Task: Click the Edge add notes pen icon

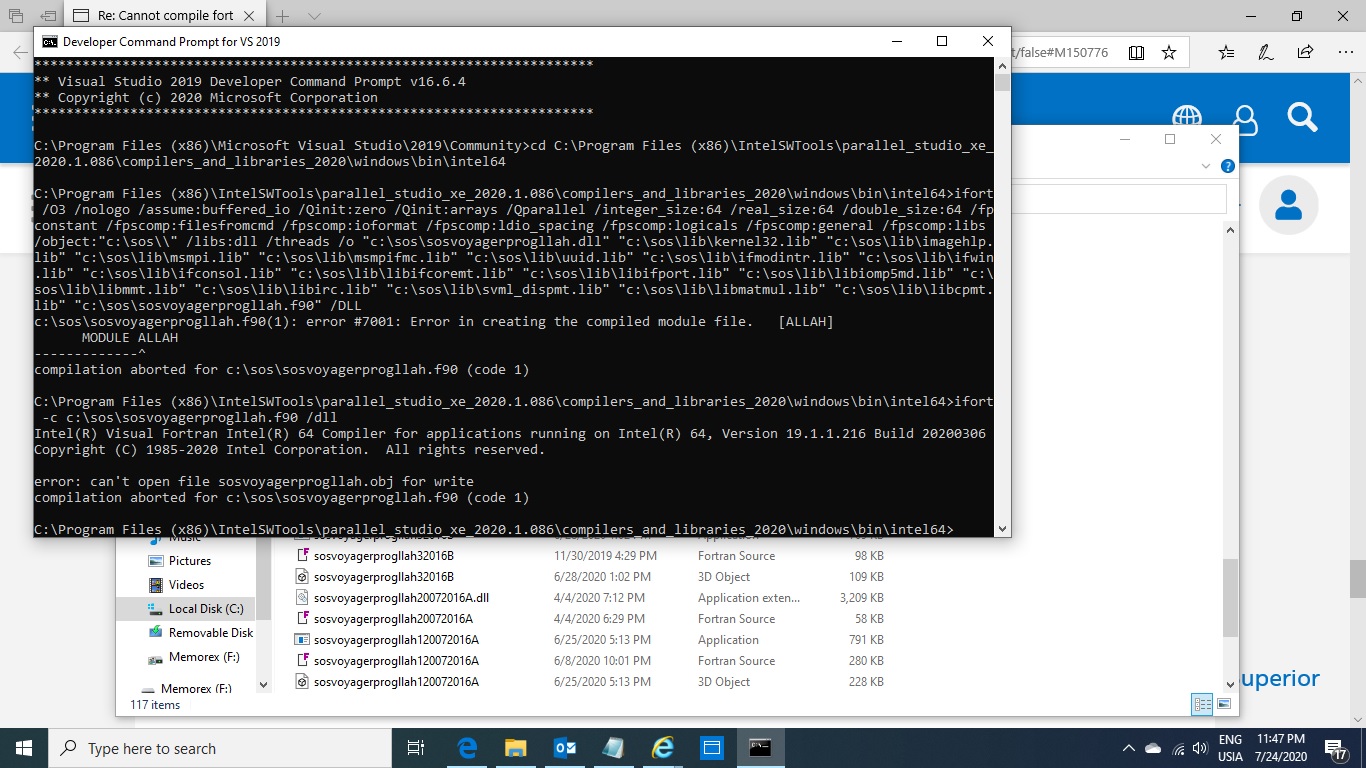Action: [x=1266, y=52]
